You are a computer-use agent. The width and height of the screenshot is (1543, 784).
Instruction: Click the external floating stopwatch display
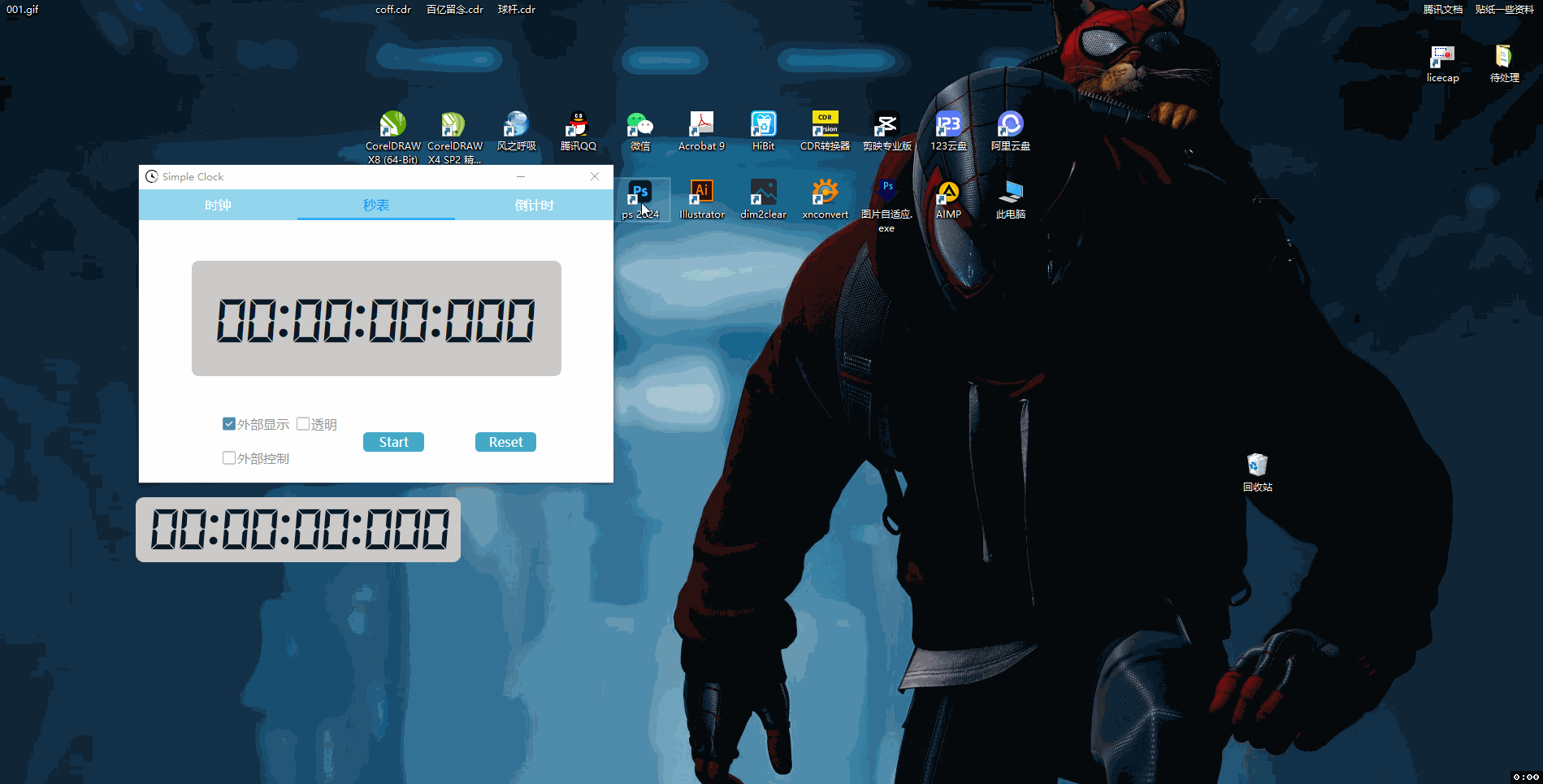tap(298, 530)
